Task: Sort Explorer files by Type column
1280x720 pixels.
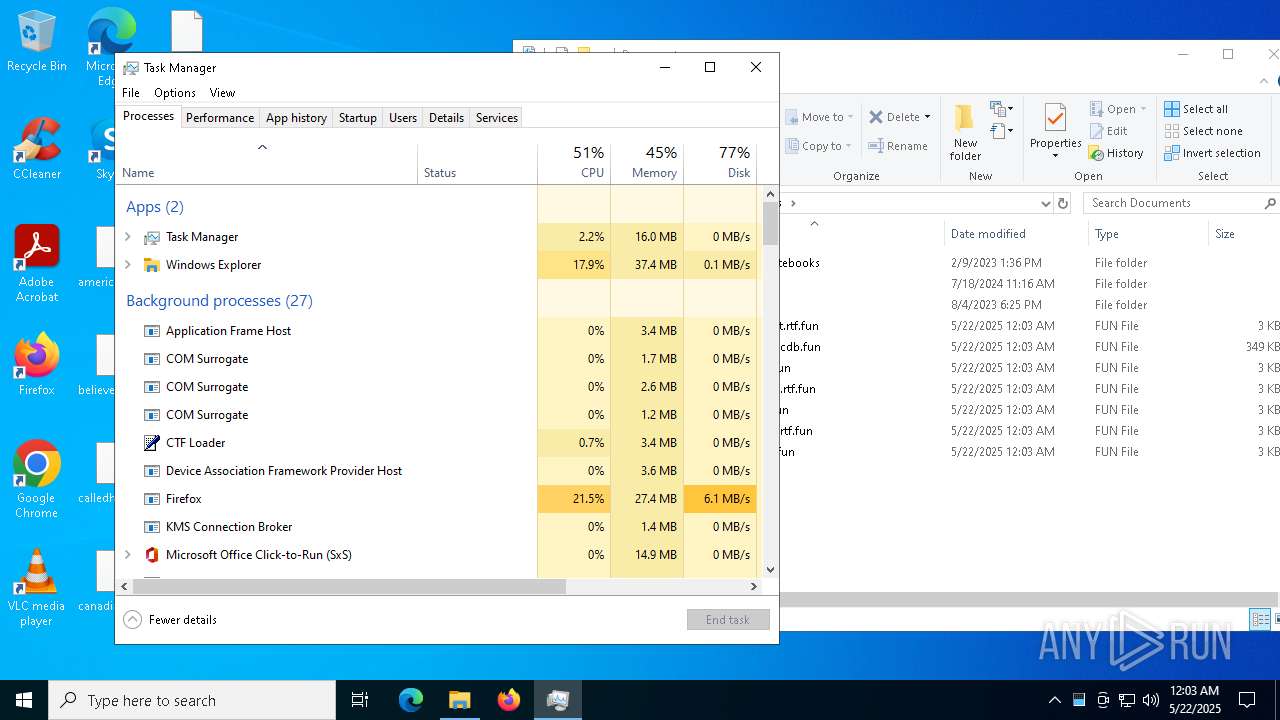Action: pyautogui.click(x=1148, y=234)
